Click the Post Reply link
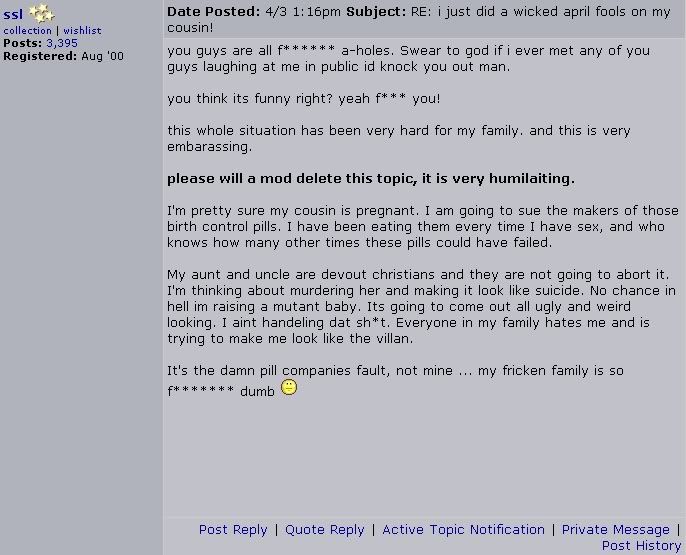Image resolution: width=686 pixels, height=555 pixels. (x=233, y=530)
